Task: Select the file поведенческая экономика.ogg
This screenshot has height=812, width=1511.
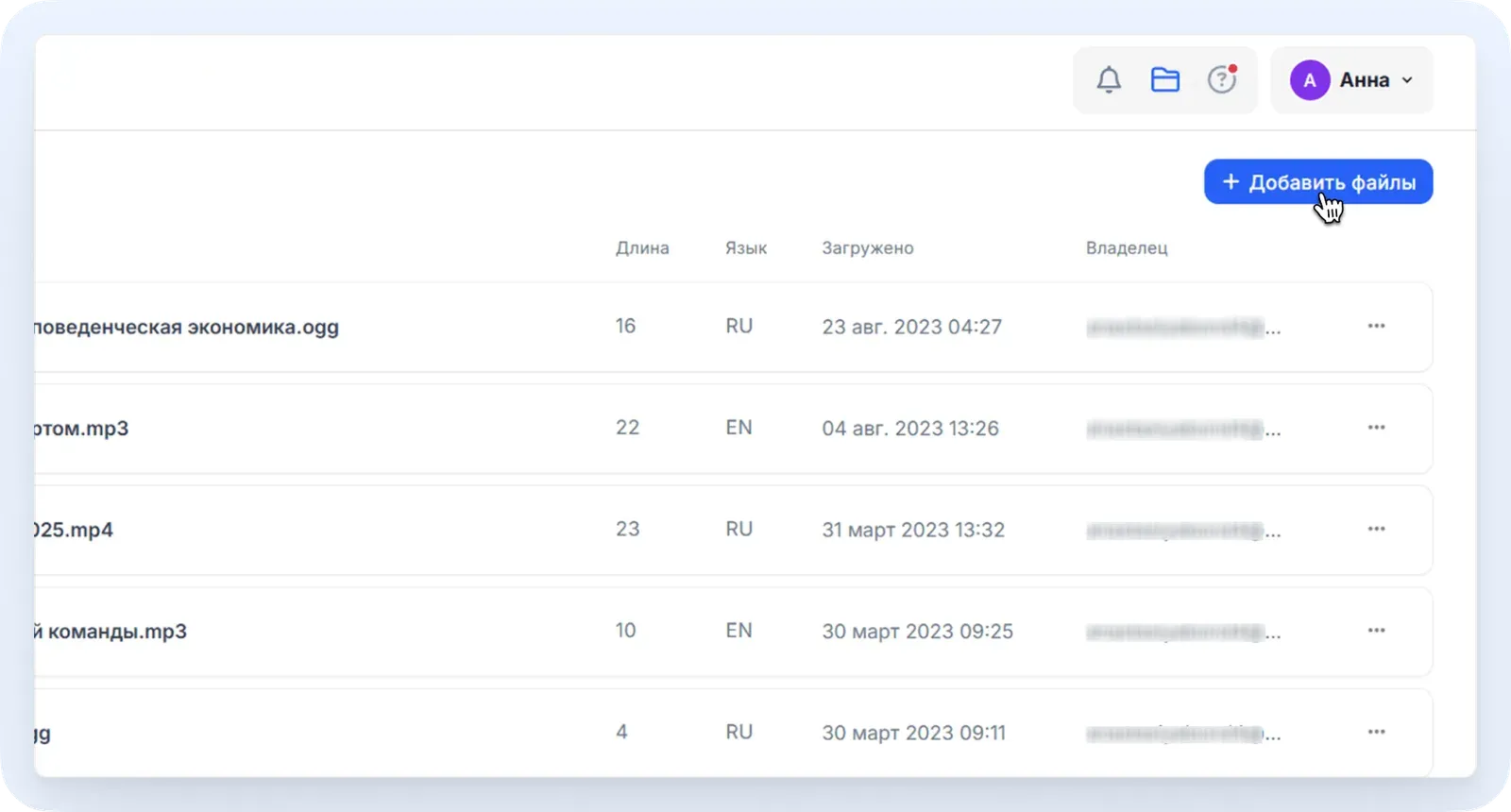Action: click(186, 327)
